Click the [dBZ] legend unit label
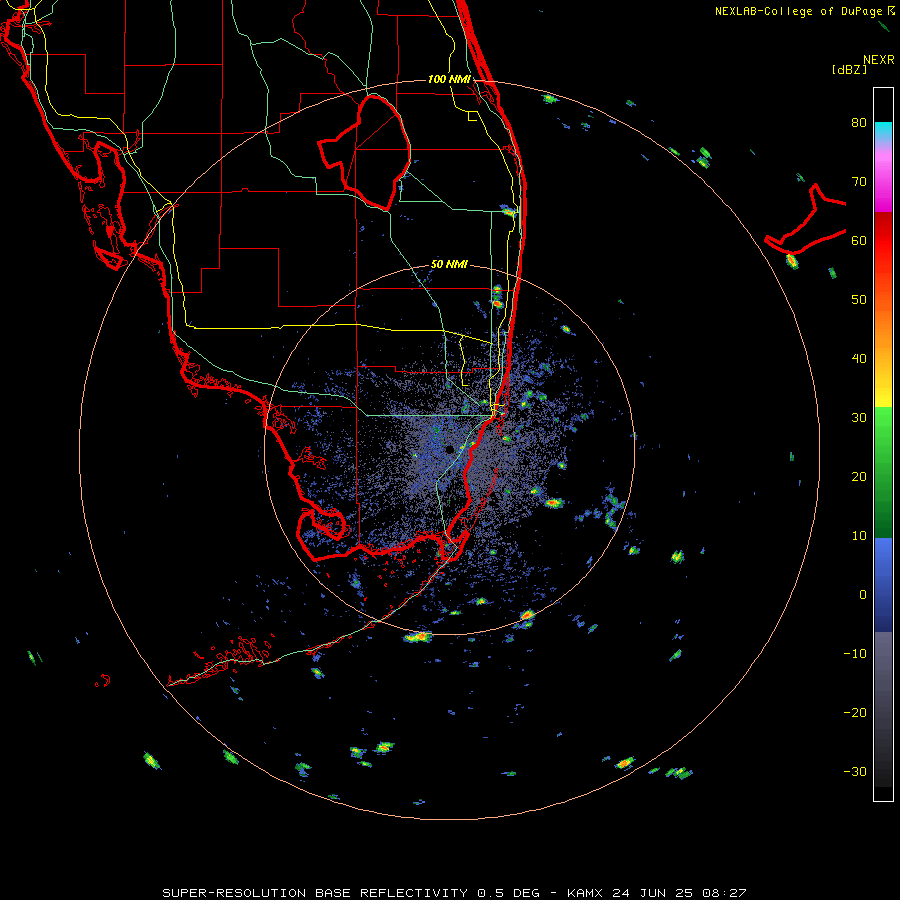Viewport: 900px width, 900px height. point(849,69)
